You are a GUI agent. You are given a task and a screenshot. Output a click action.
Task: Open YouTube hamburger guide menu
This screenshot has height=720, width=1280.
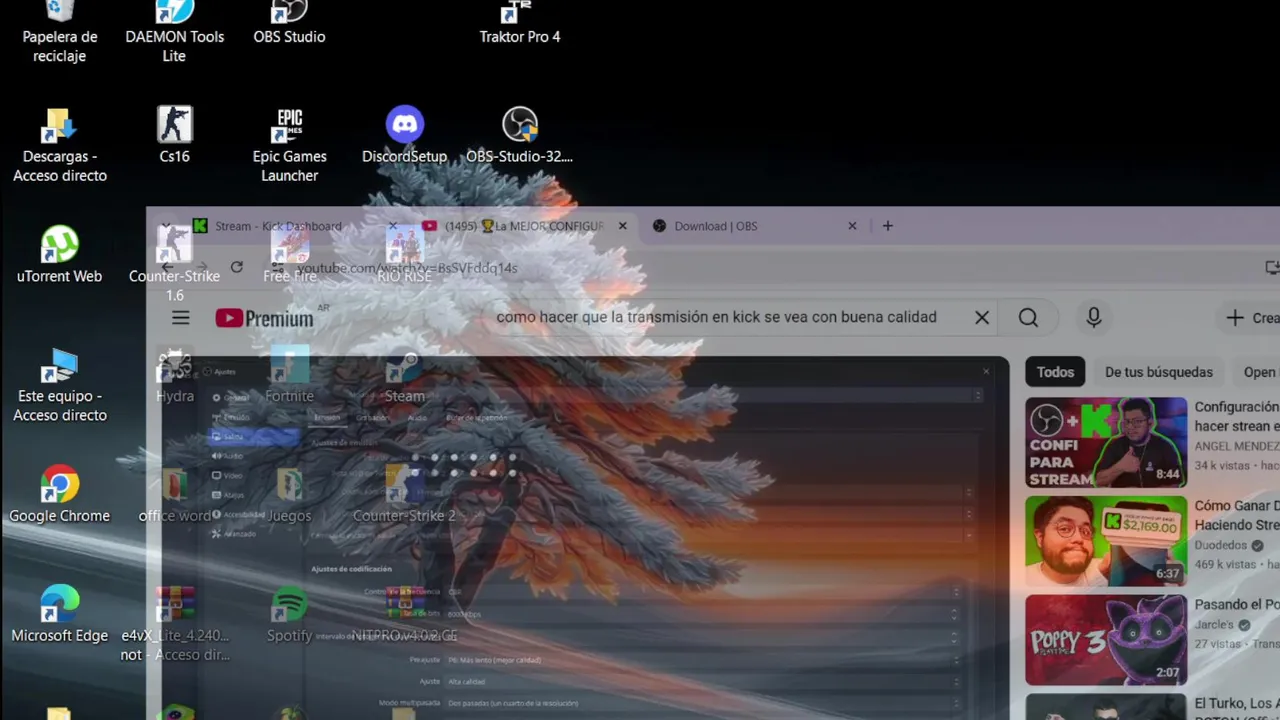(x=180, y=318)
